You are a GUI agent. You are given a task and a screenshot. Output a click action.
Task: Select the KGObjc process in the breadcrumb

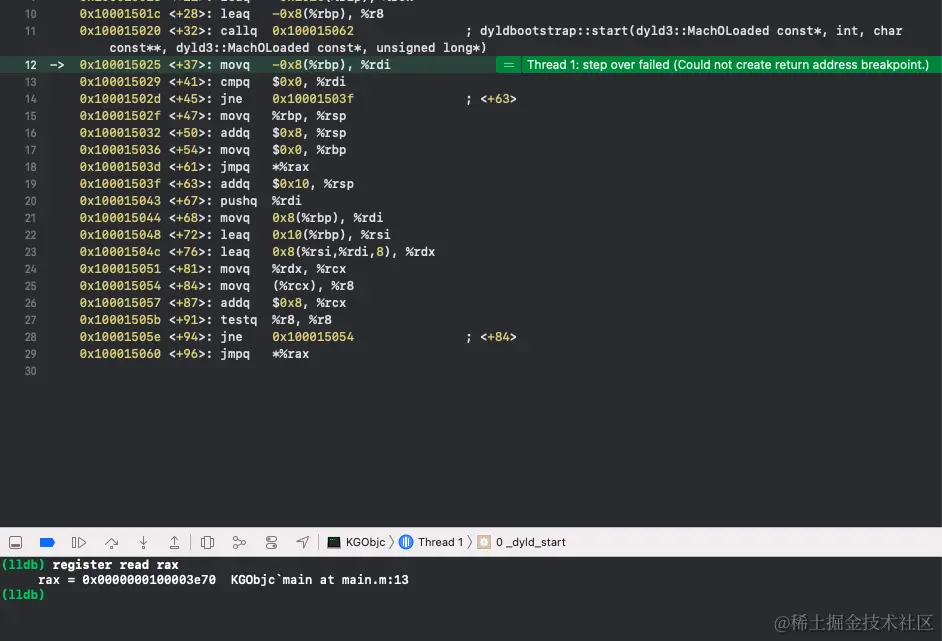356,542
